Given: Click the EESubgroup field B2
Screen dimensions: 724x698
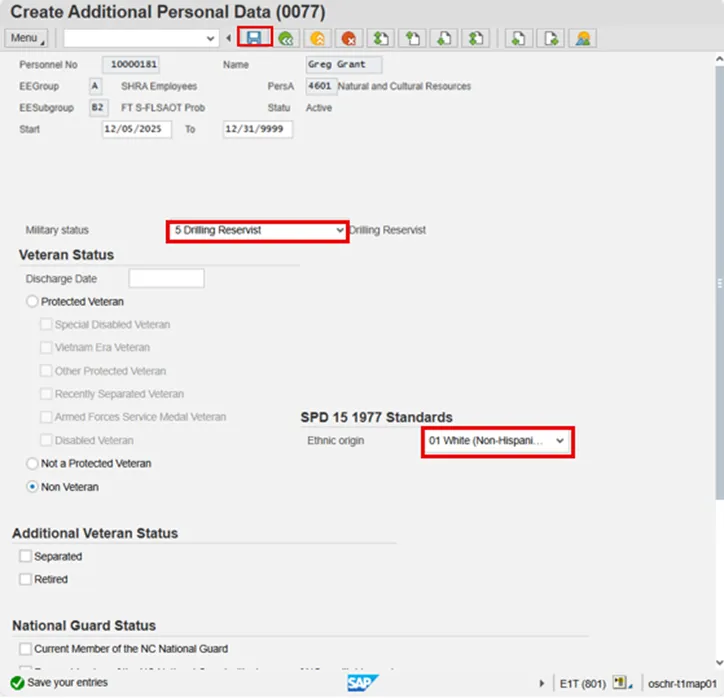Looking at the screenshot, I should click(98, 108).
